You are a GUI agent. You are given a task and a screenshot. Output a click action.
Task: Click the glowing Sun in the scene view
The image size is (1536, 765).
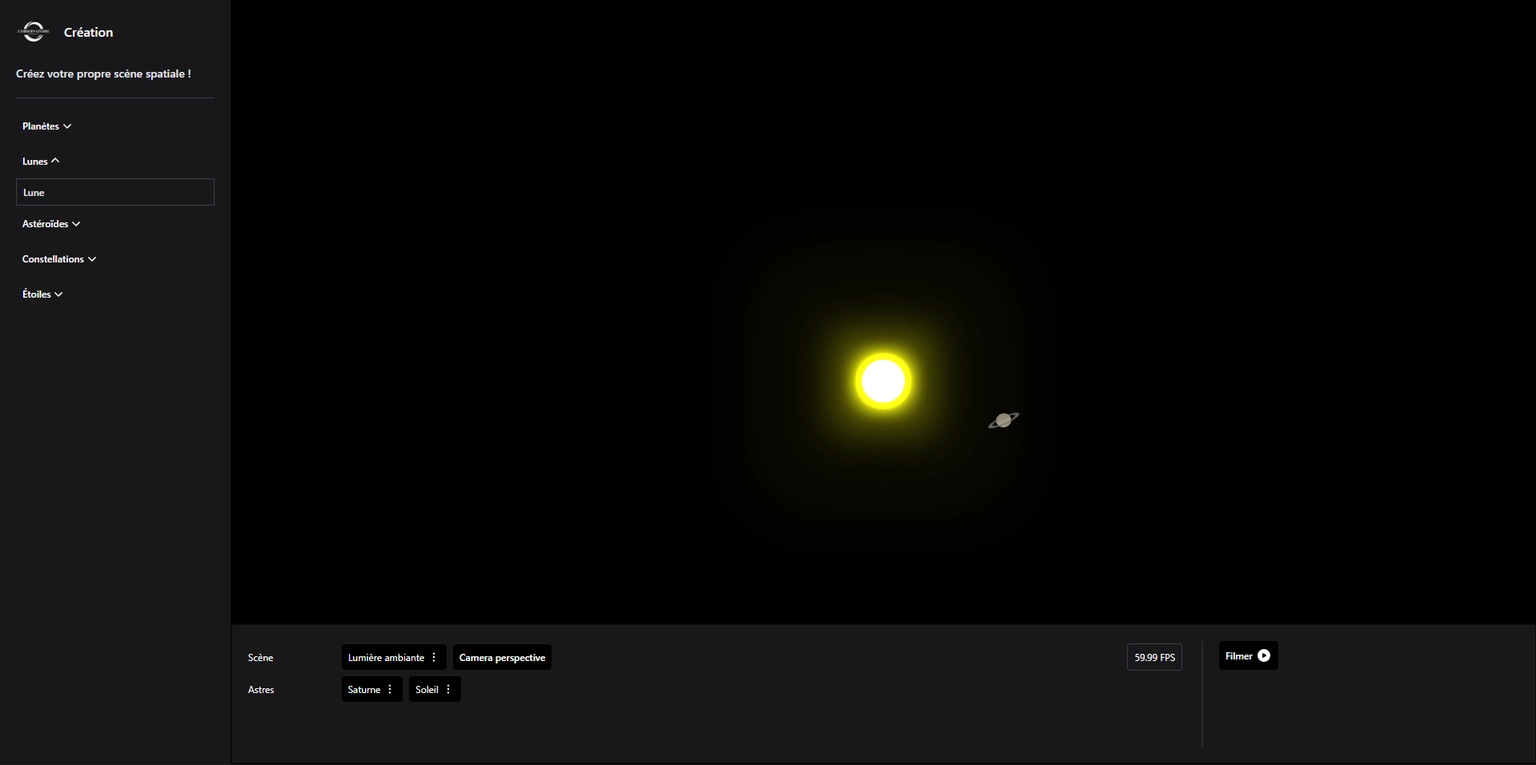(881, 379)
